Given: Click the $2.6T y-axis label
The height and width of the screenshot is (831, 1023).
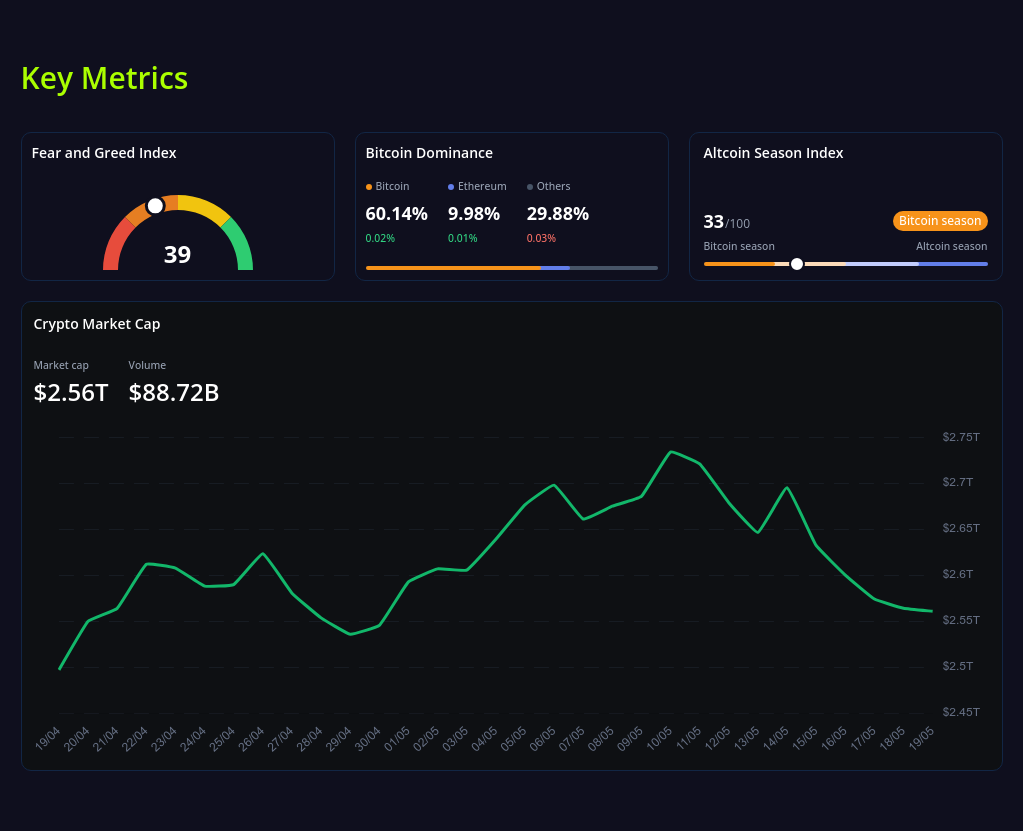Looking at the screenshot, I should tap(958, 574).
